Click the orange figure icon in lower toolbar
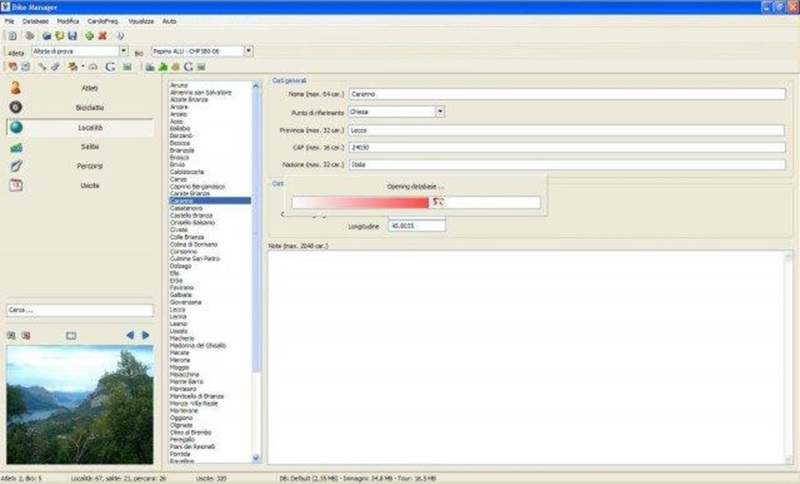The image size is (800, 484). click(72, 67)
